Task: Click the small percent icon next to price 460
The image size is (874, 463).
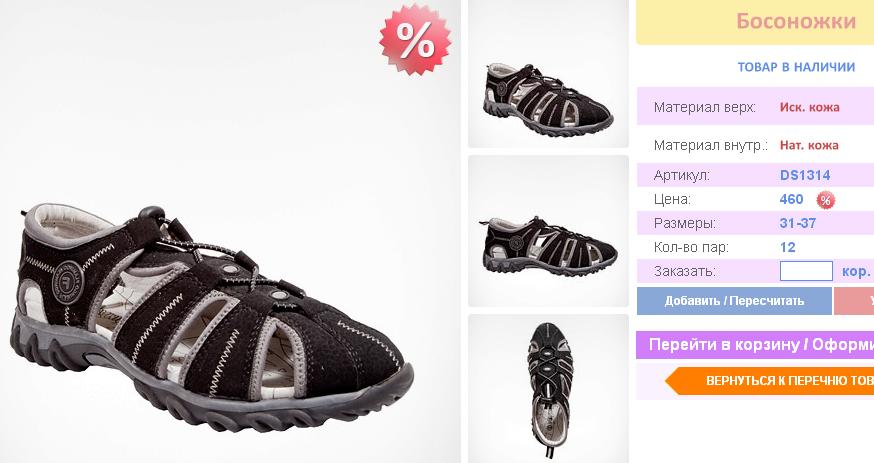Action: tap(826, 200)
